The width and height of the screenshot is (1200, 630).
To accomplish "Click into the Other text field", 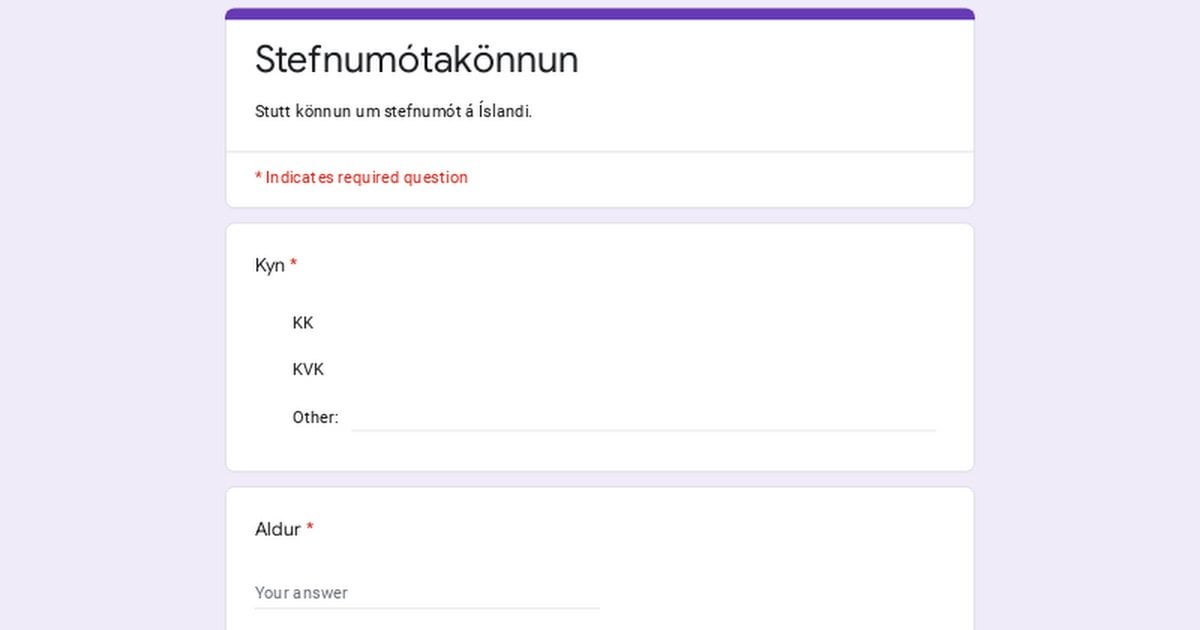I will click(643, 417).
